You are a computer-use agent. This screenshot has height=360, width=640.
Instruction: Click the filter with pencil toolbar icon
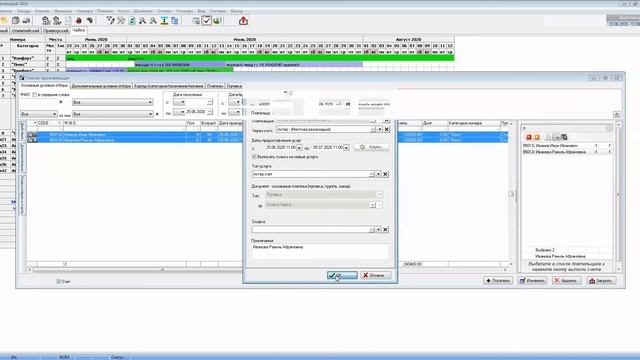111,20
